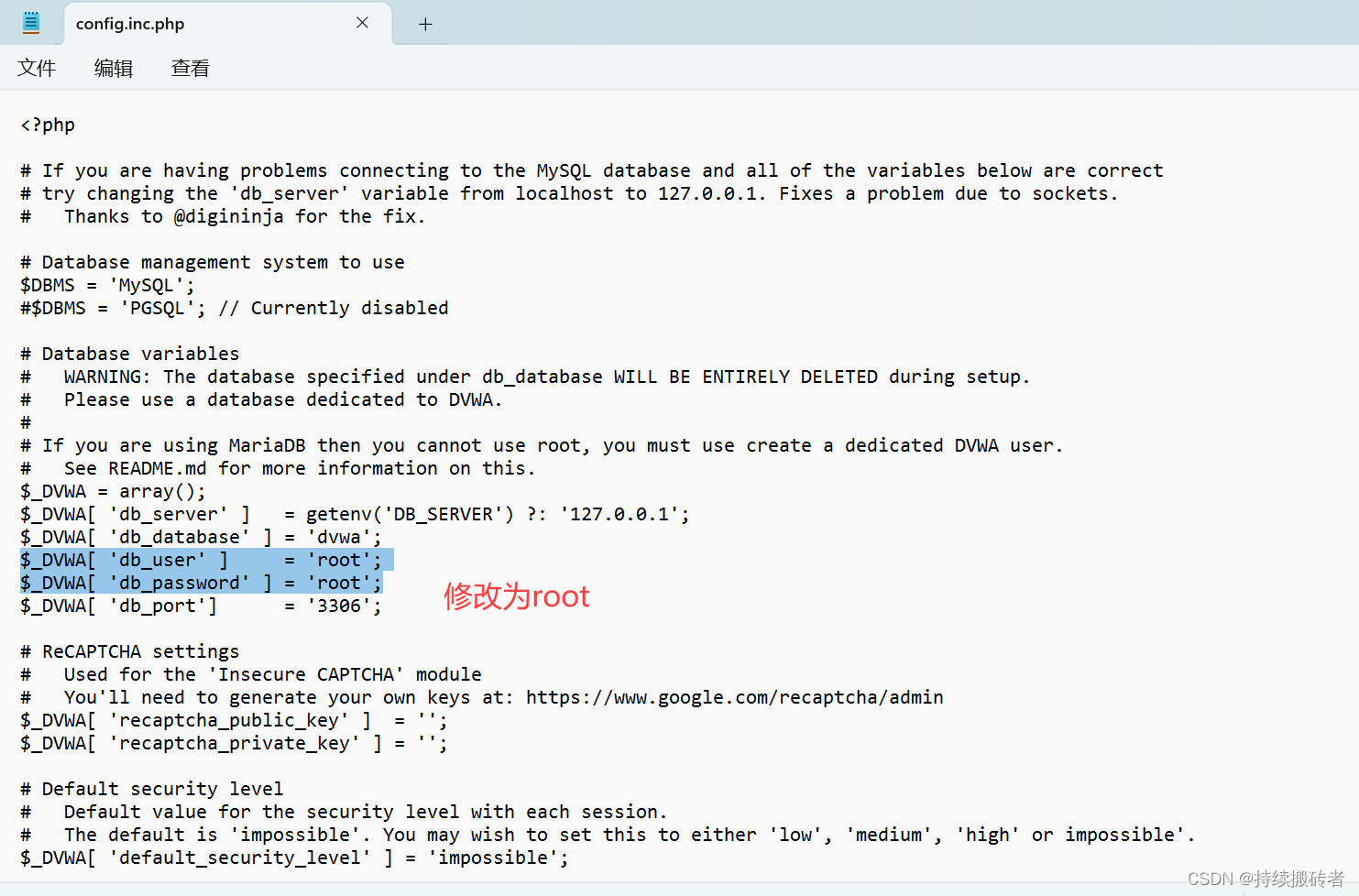Click the 'db_server' config line

(355, 514)
